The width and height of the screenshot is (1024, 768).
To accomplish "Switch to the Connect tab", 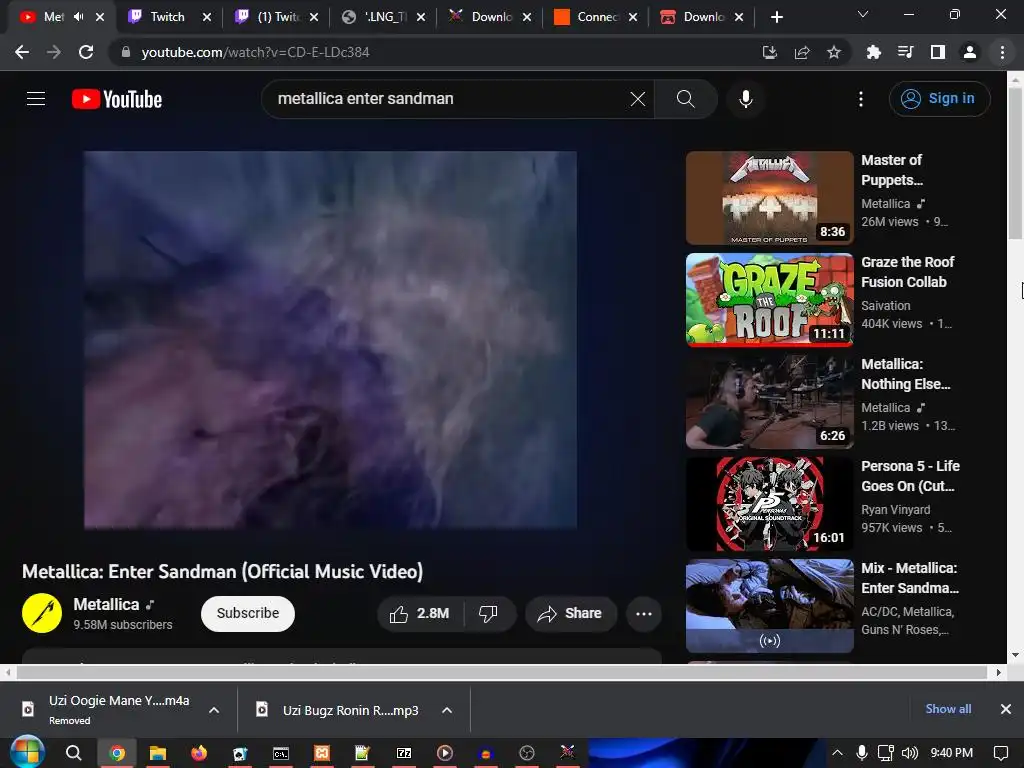I will point(596,17).
